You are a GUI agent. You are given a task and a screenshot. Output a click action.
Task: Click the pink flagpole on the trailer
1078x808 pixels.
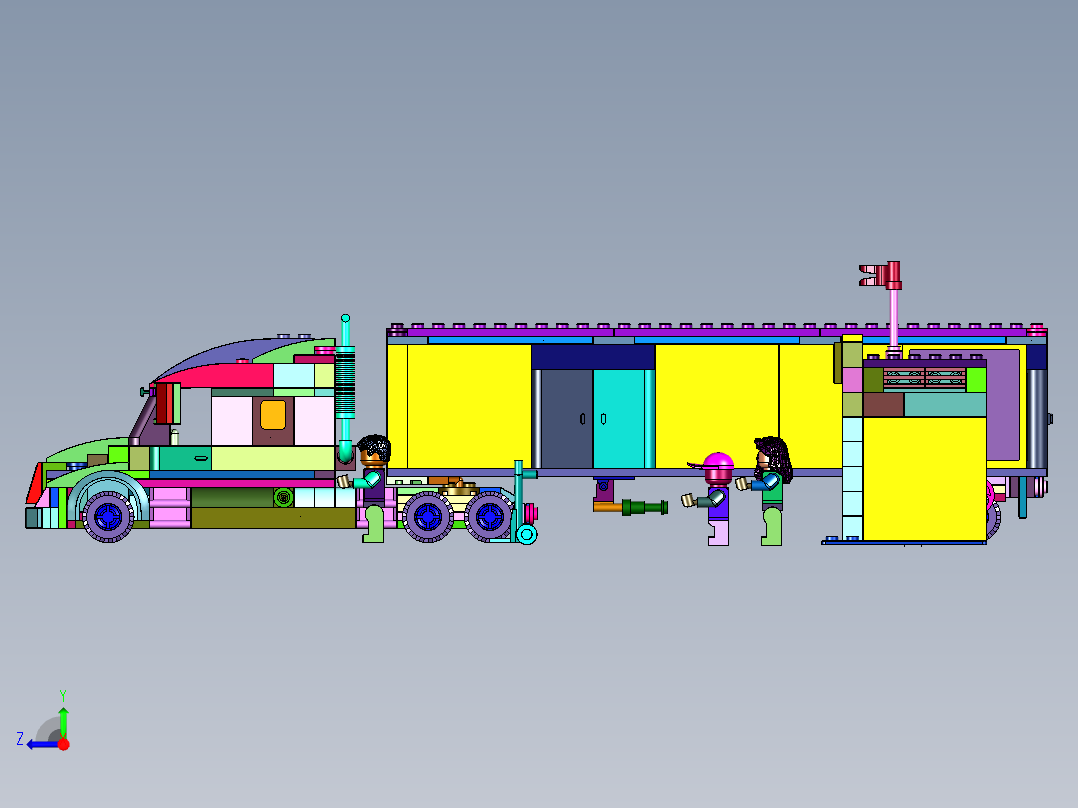click(x=893, y=320)
